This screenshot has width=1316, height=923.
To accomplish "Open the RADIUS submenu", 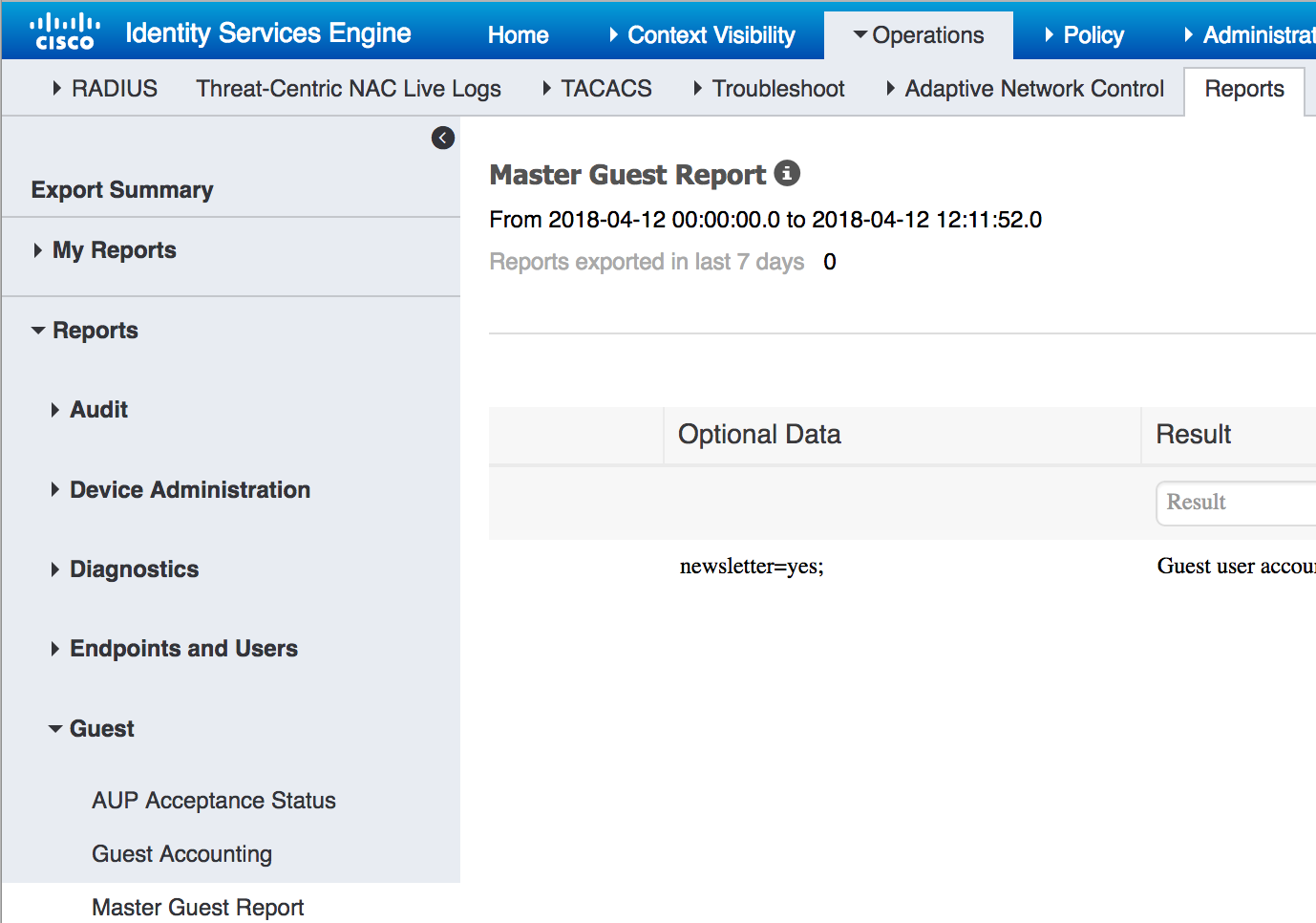I will click(105, 88).
